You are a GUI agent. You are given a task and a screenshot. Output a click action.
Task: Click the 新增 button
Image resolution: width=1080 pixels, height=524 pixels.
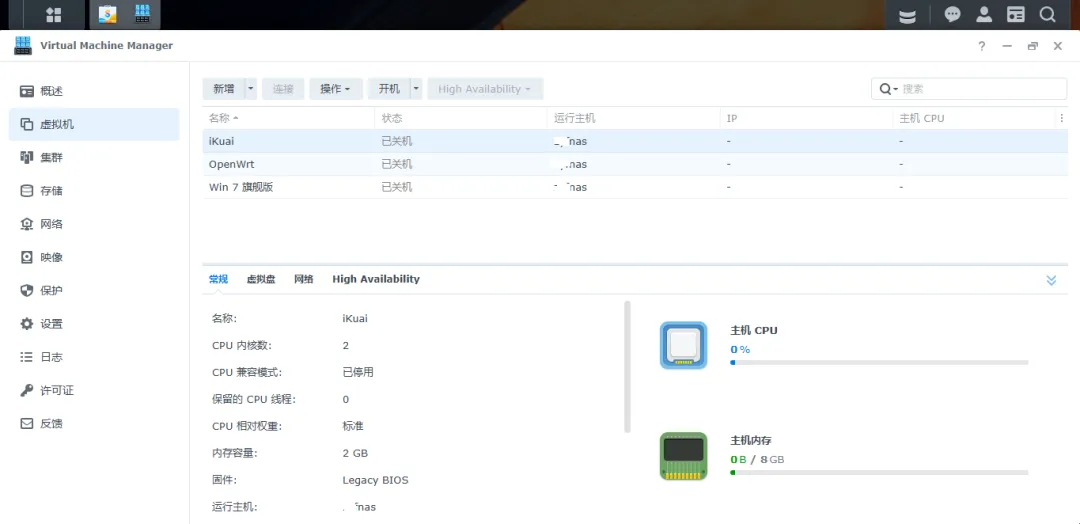(x=224, y=89)
